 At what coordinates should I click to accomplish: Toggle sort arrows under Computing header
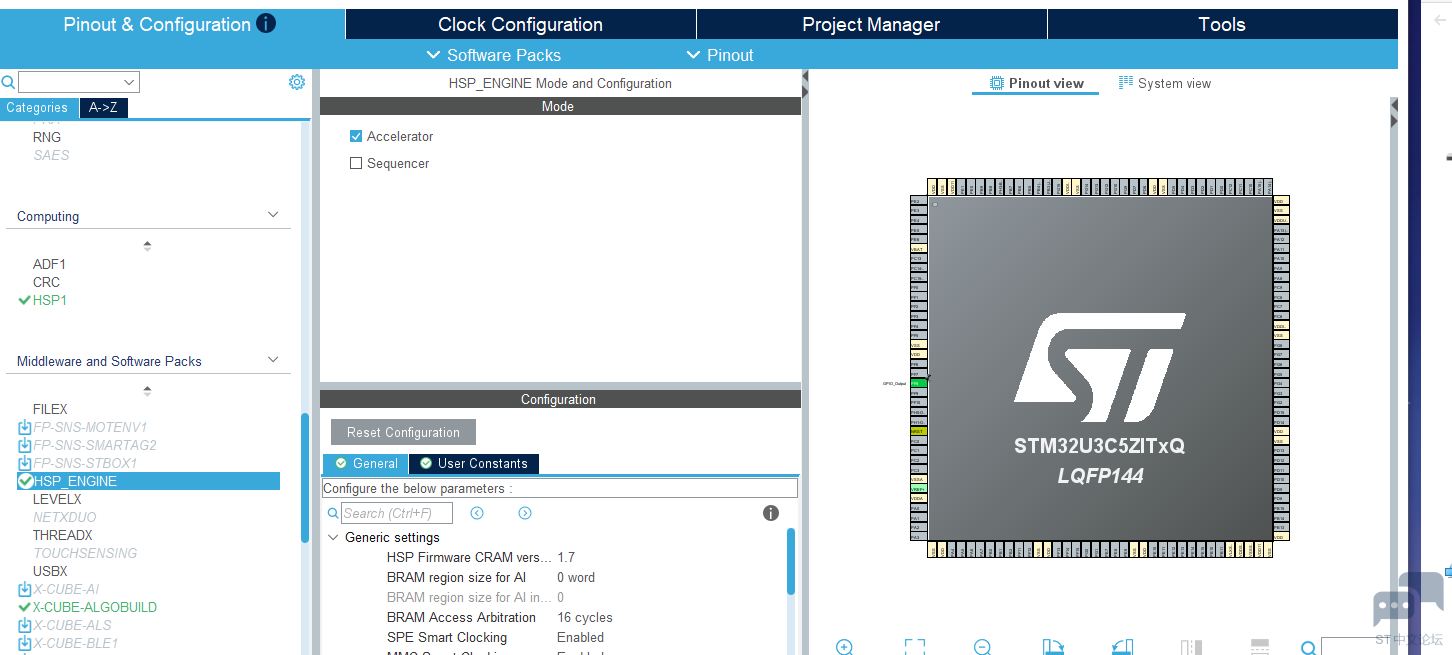coord(147,245)
